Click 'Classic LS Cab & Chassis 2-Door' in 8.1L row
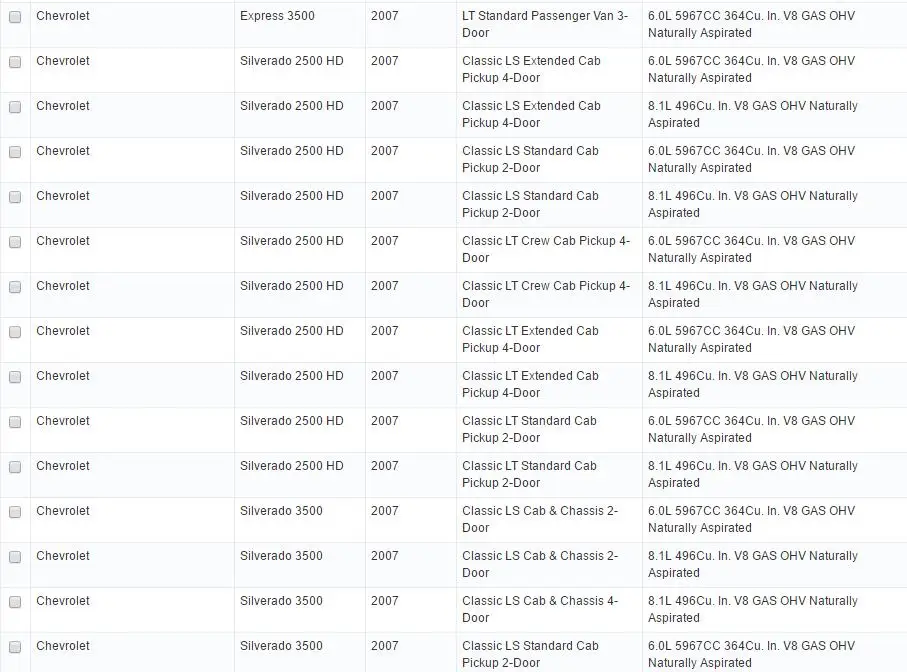Image resolution: width=907 pixels, height=672 pixels. click(540, 564)
